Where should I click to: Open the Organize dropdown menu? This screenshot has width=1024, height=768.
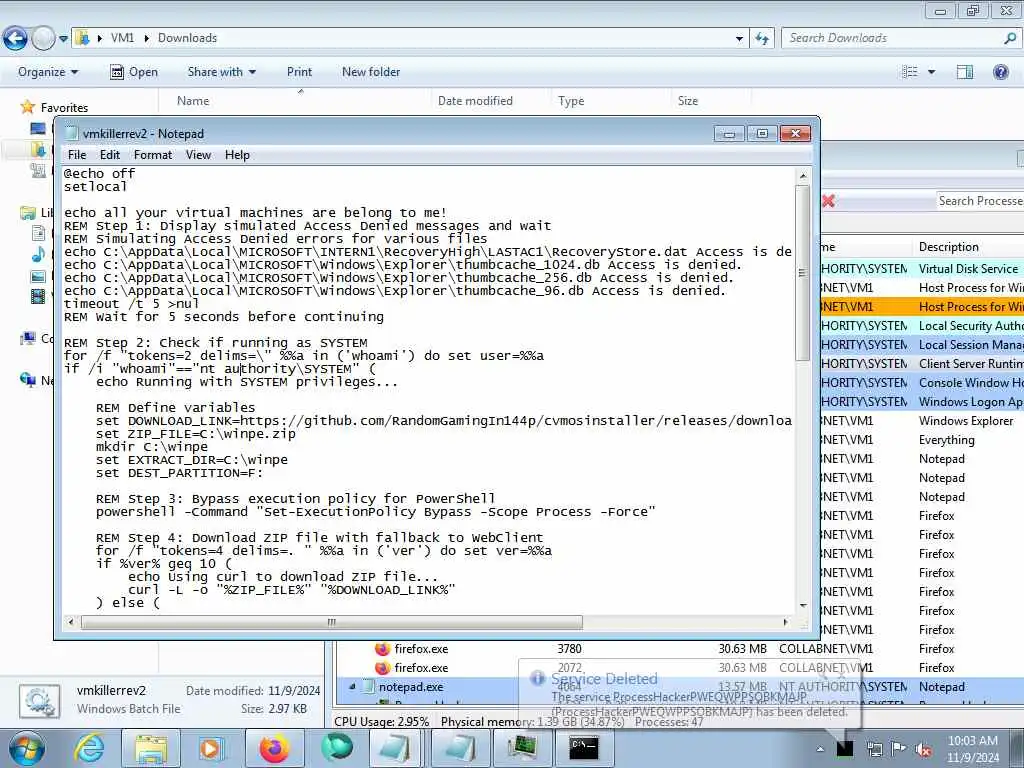click(48, 72)
